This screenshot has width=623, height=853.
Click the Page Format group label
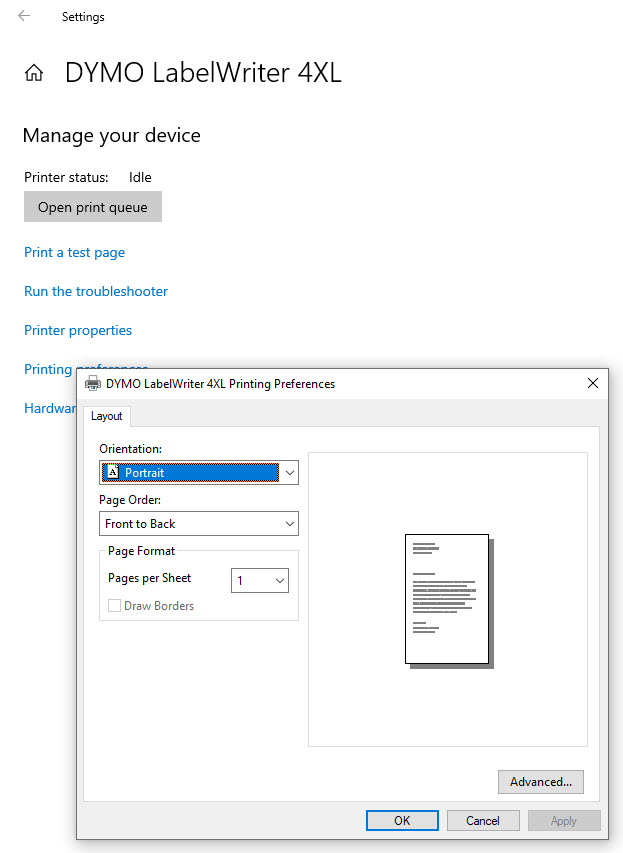click(x=141, y=551)
